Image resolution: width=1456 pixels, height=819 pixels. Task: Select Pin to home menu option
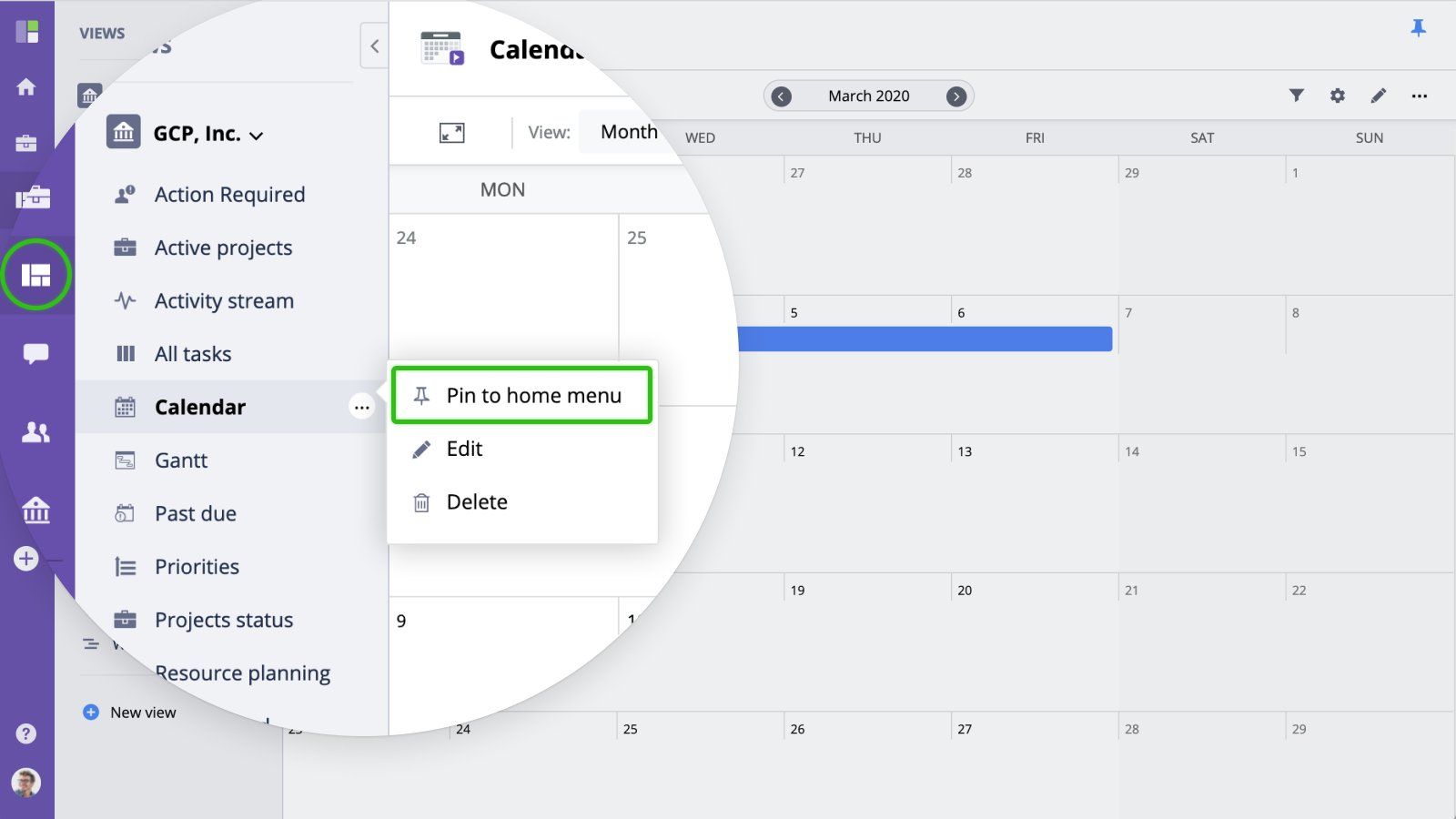coord(522,396)
